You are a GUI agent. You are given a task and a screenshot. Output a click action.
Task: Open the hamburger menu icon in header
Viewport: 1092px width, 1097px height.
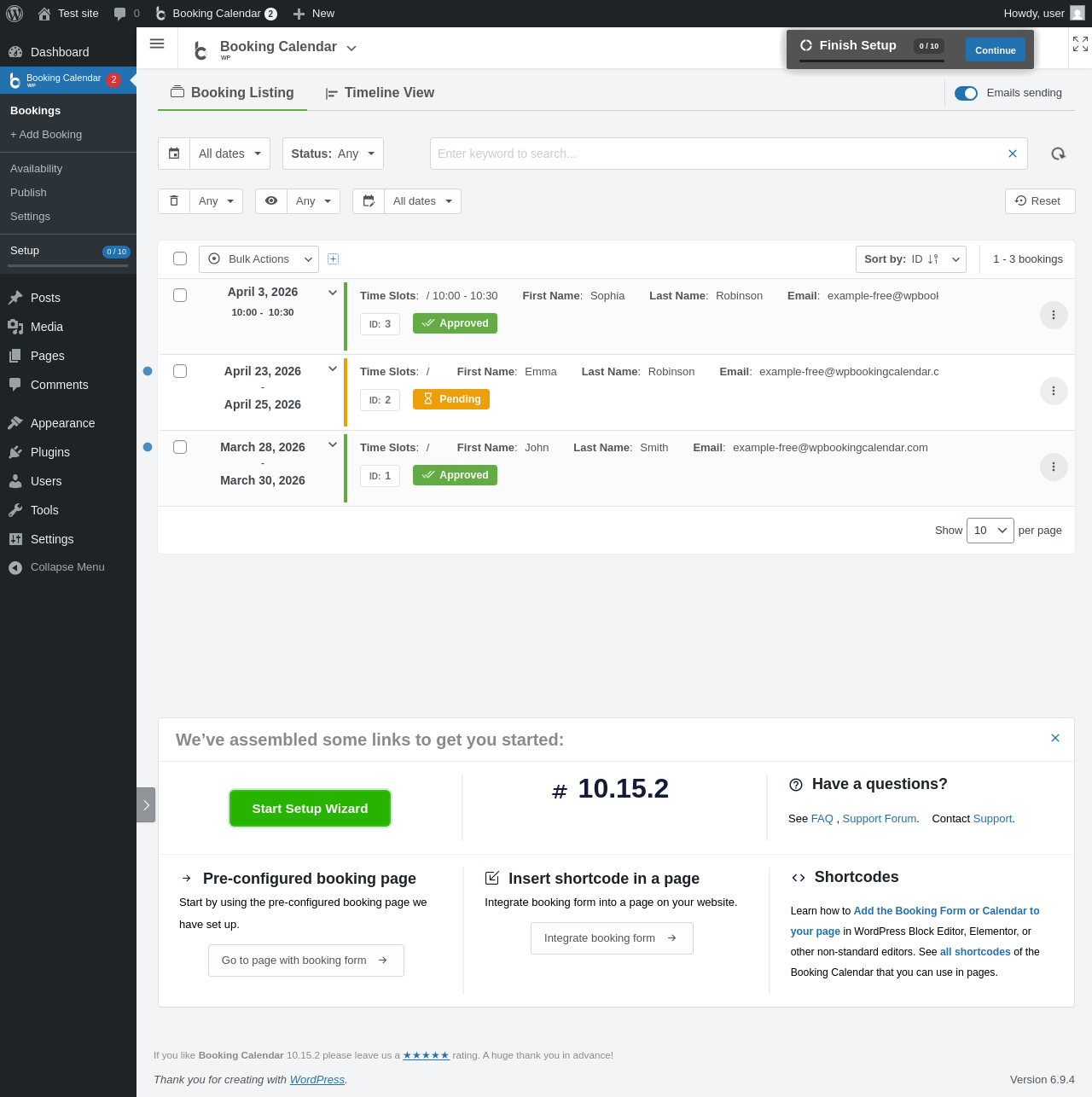pyautogui.click(x=157, y=44)
